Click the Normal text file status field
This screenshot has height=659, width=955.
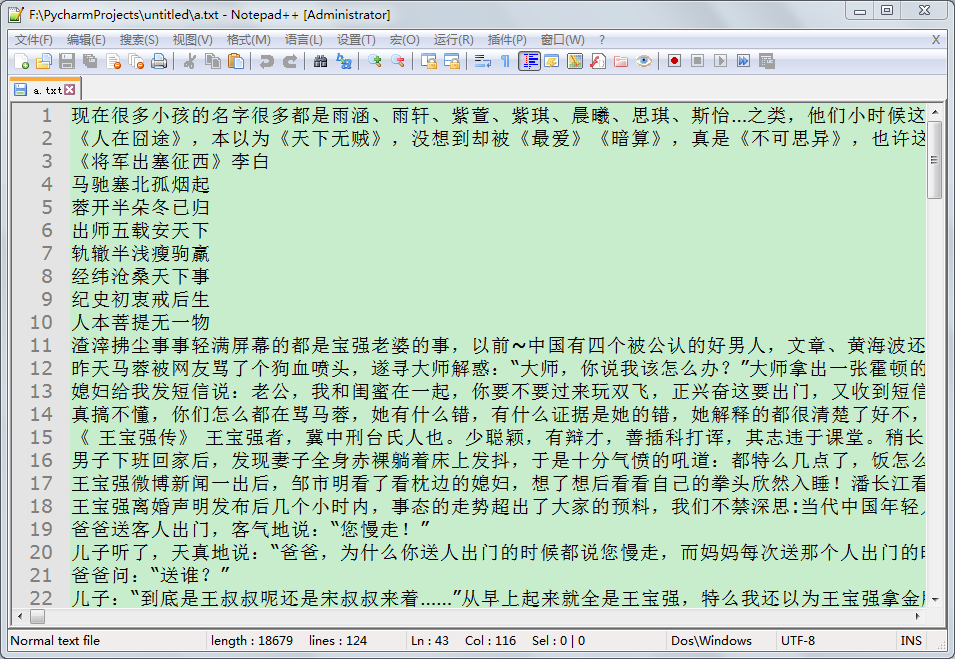(x=107, y=641)
